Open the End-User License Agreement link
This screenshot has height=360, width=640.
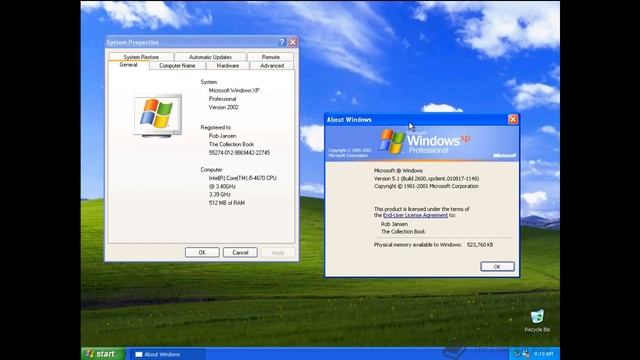[x=415, y=215]
